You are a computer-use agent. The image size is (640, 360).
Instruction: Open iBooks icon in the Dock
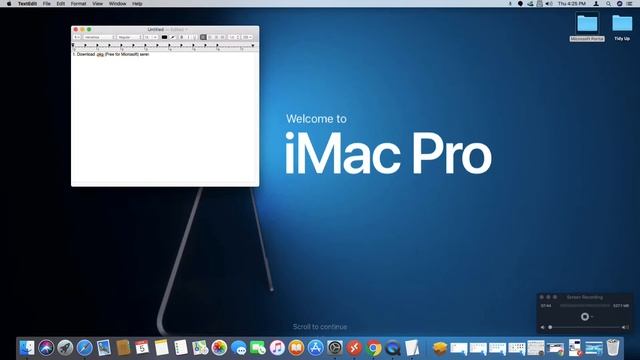point(296,348)
